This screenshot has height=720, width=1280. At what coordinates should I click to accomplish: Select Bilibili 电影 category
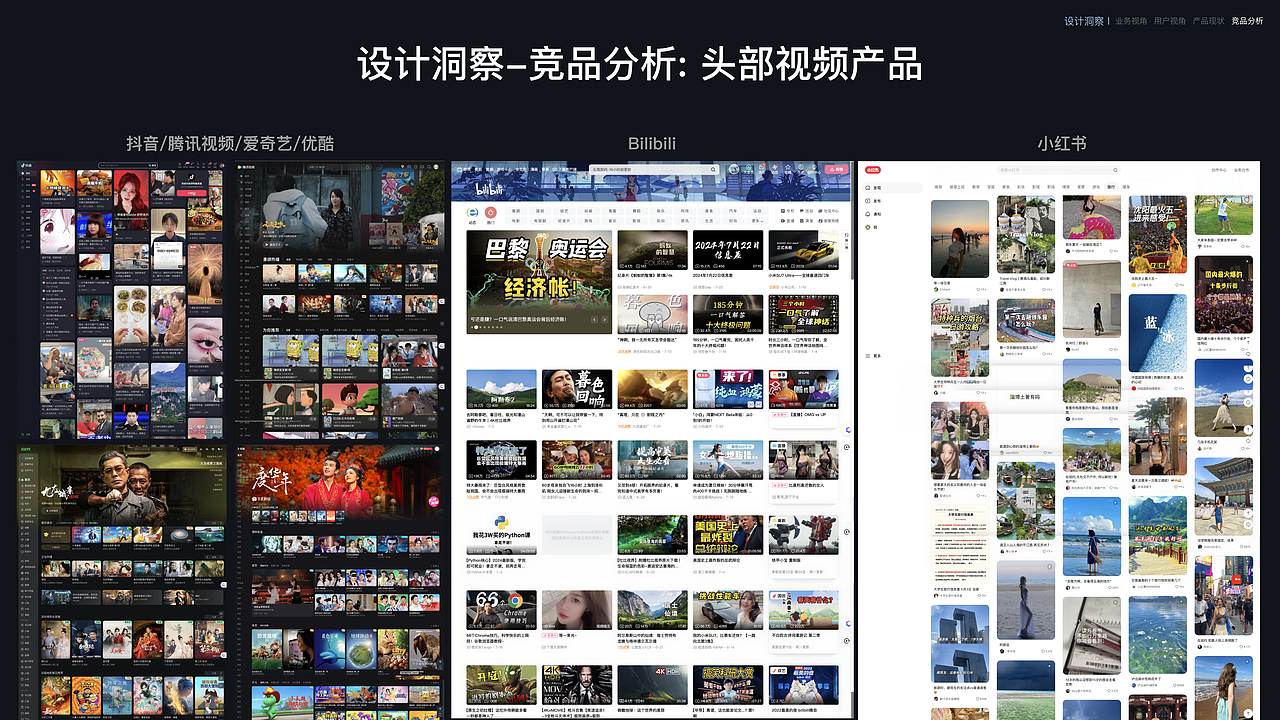pos(516,220)
